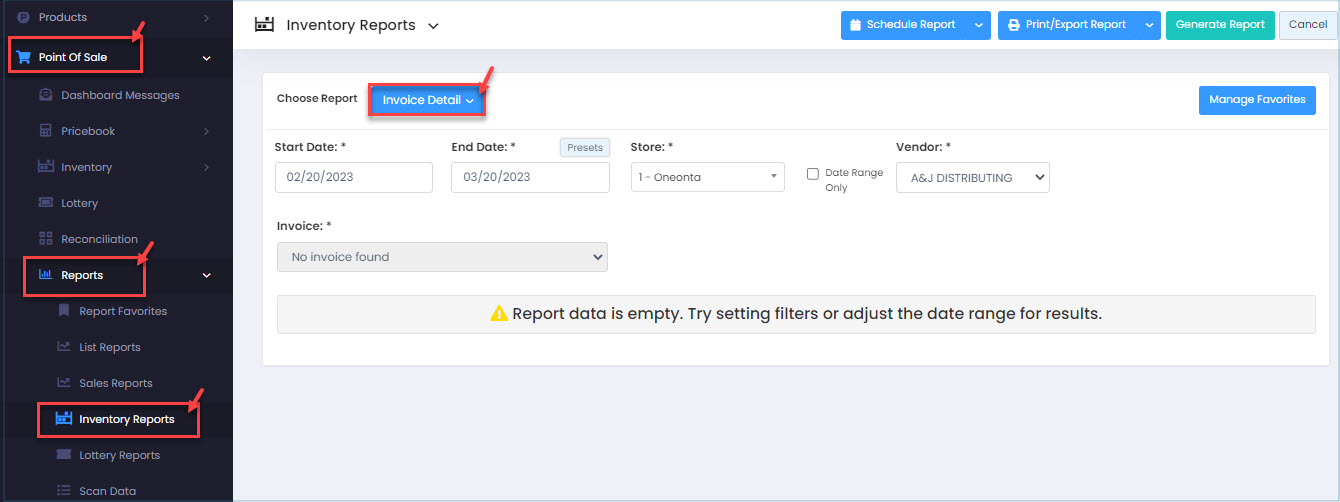Click the Report data is empty message
The image size is (1340, 502).
[796, 314]
